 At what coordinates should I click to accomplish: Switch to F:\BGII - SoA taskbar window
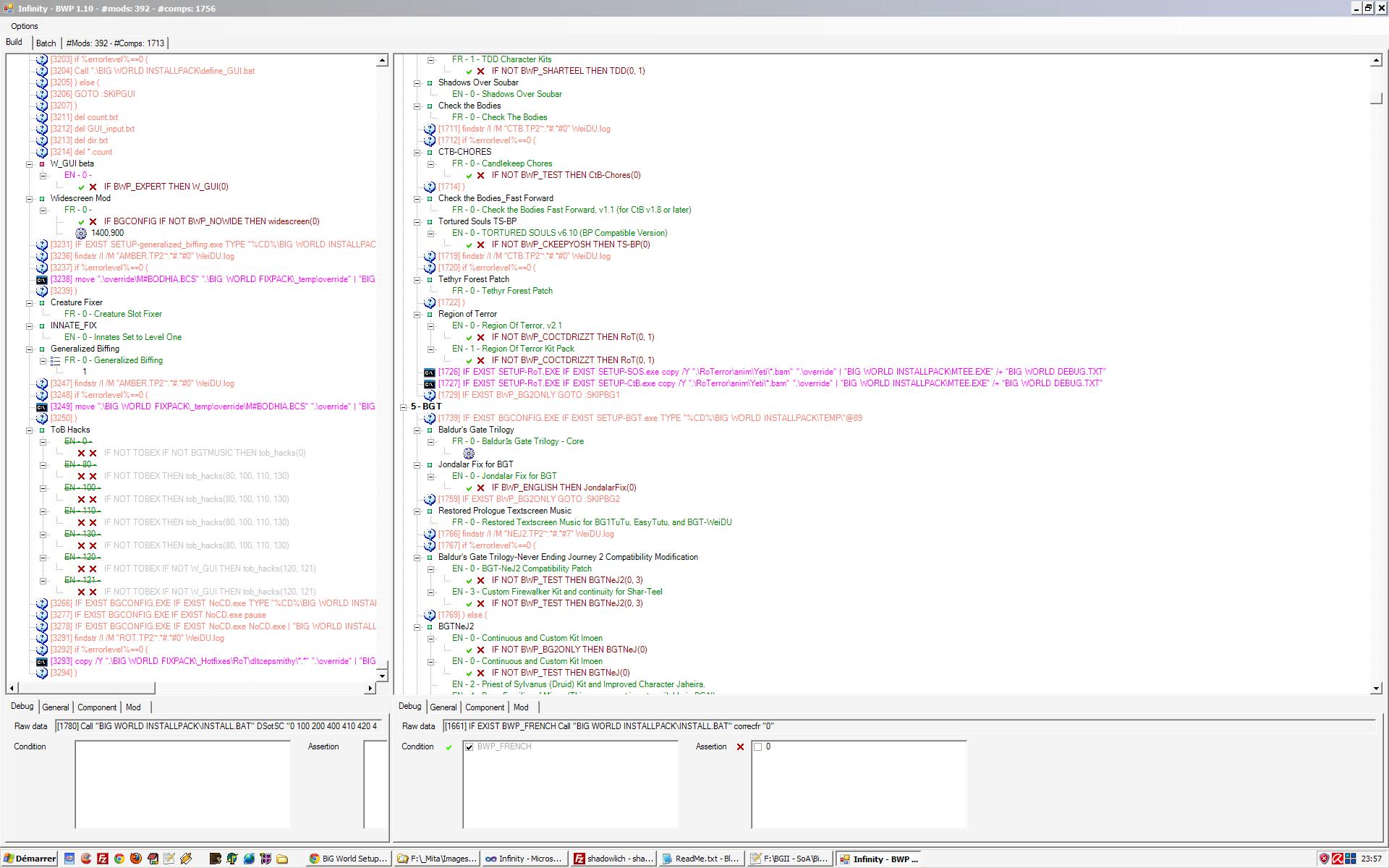click(789, 859)
